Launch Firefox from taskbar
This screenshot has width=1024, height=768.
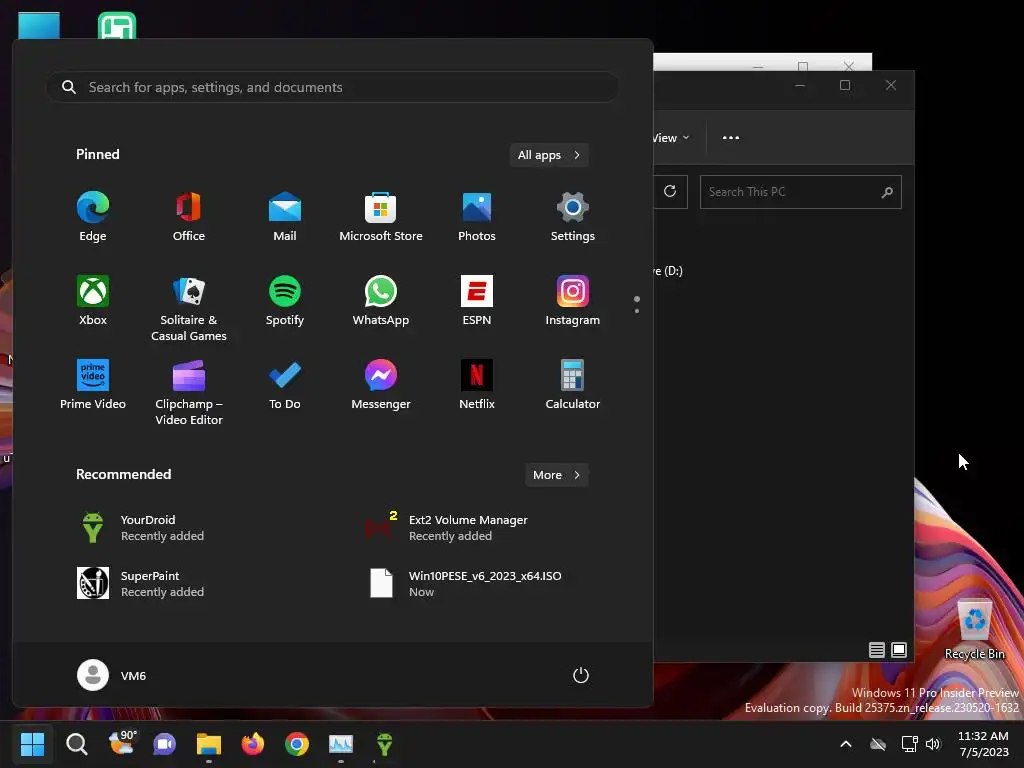(x=253, y=744)
